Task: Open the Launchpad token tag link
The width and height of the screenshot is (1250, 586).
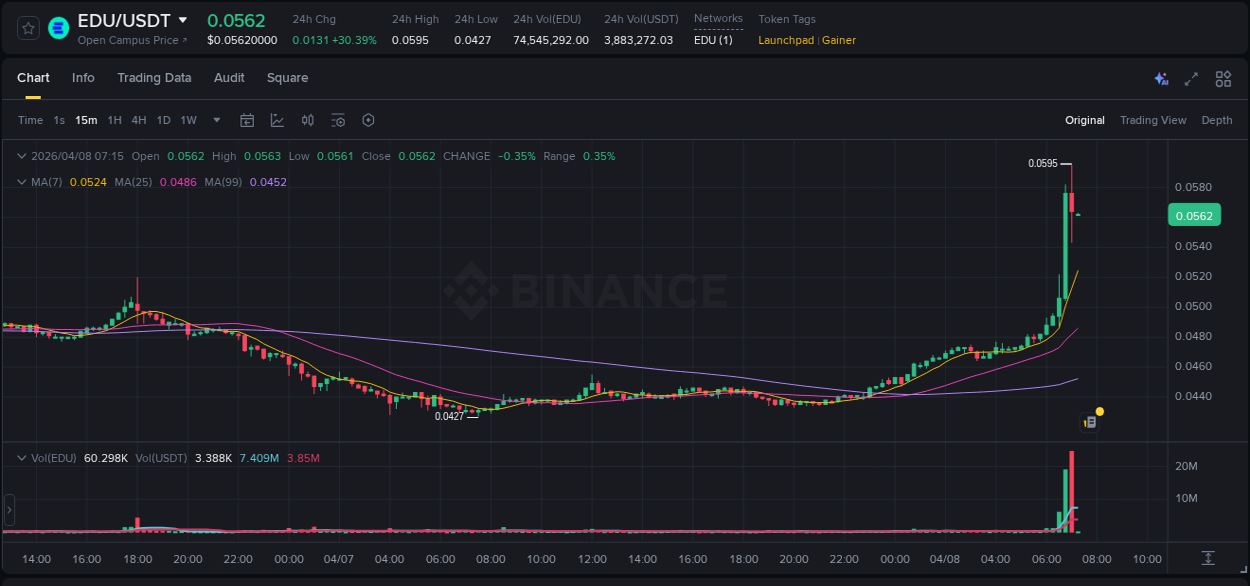Action: coord(785,40)
